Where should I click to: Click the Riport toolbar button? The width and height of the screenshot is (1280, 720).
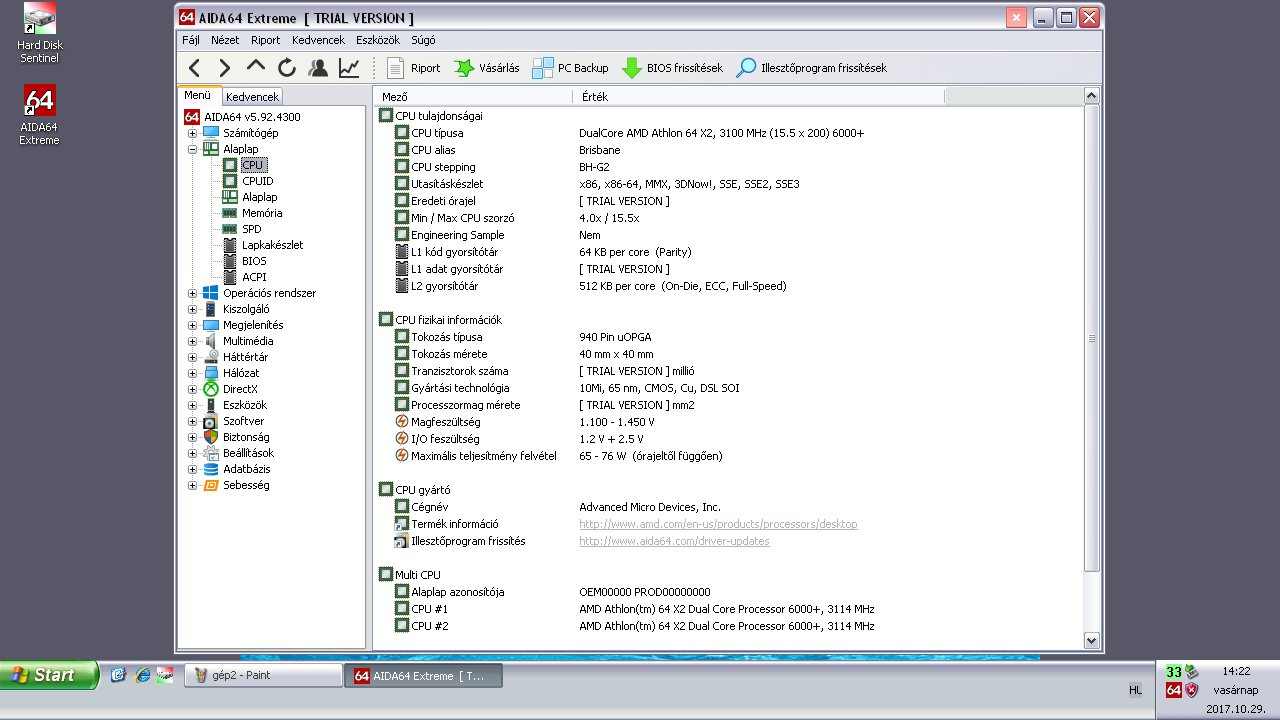point(413,68)
